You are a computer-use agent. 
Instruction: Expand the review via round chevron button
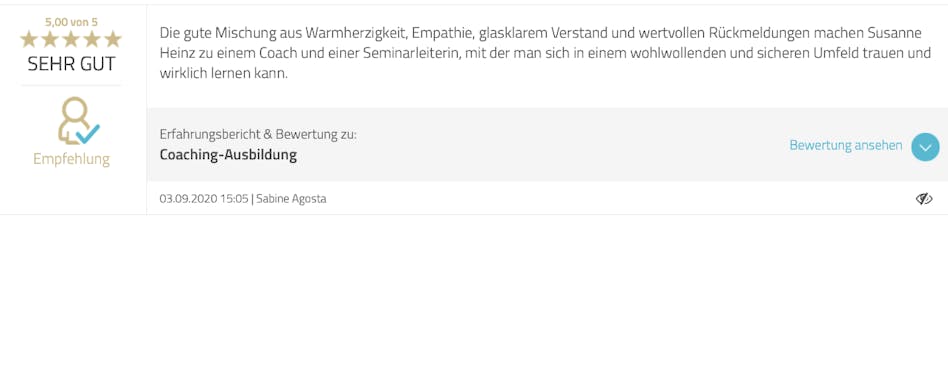tap(925, 147)
